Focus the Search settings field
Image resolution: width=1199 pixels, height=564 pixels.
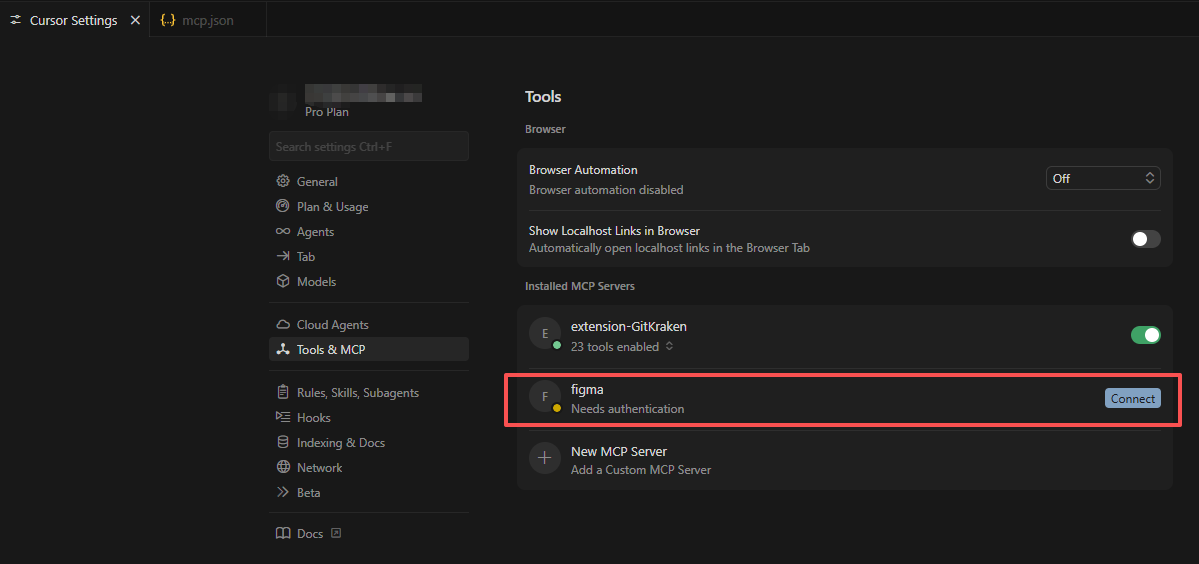[x=369, y=146]
